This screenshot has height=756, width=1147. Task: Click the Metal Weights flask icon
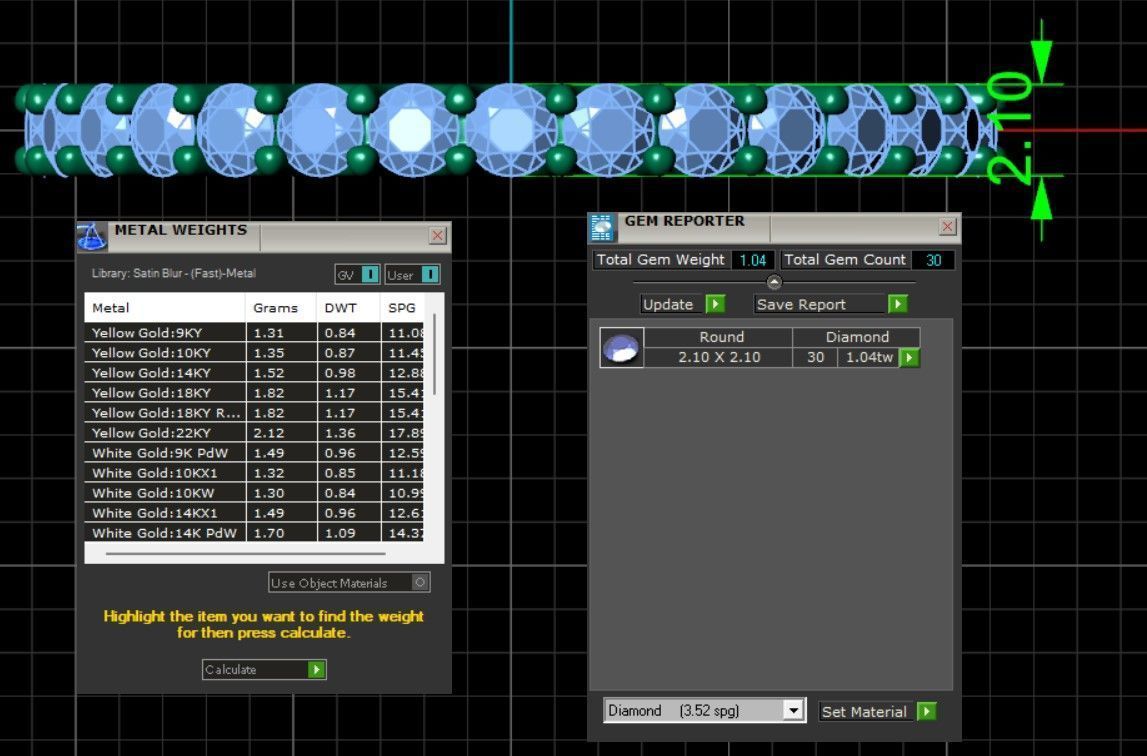(x=92, y=236)
